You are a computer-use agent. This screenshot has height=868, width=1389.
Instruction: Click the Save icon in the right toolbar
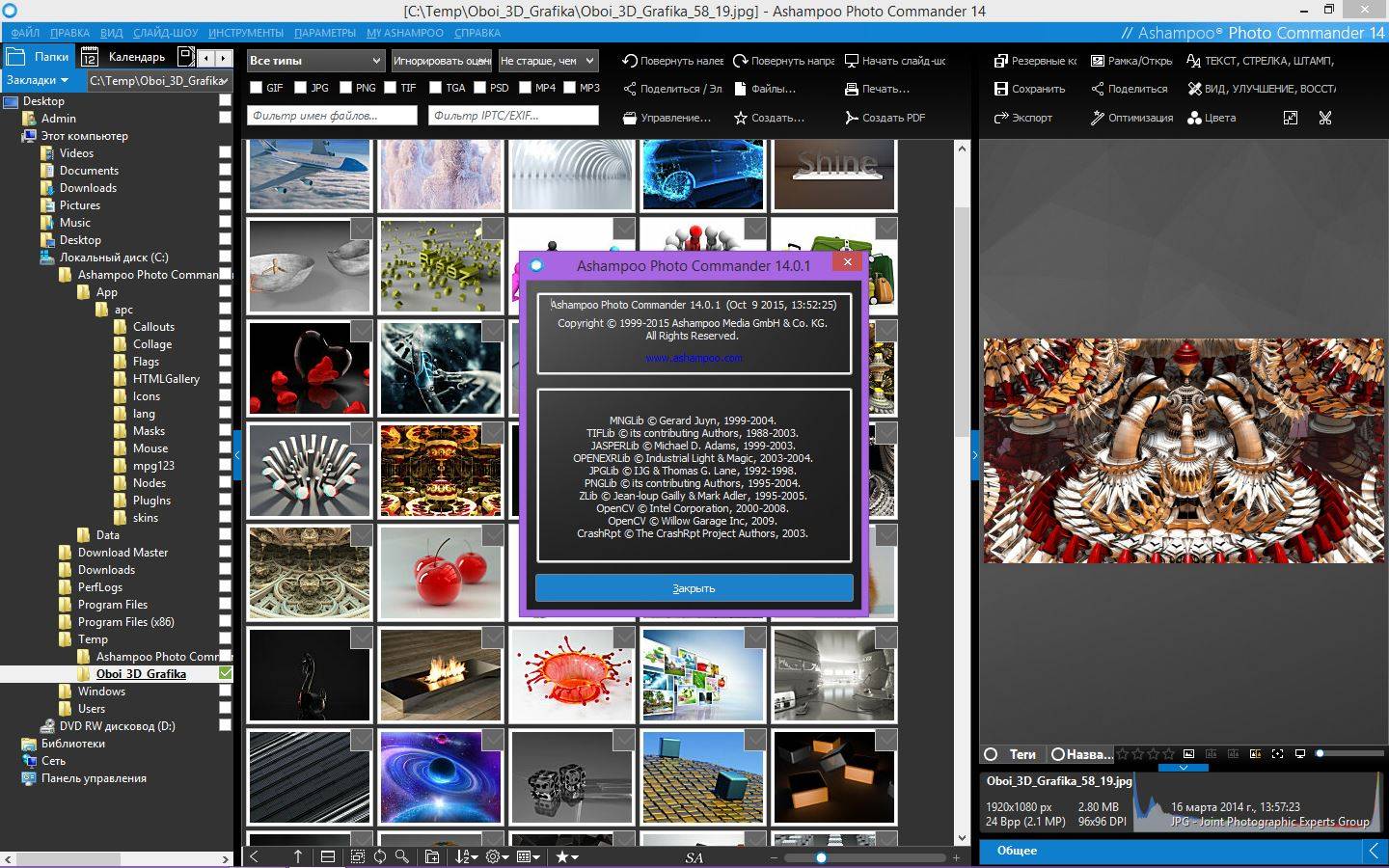(x=1000, y=89)
